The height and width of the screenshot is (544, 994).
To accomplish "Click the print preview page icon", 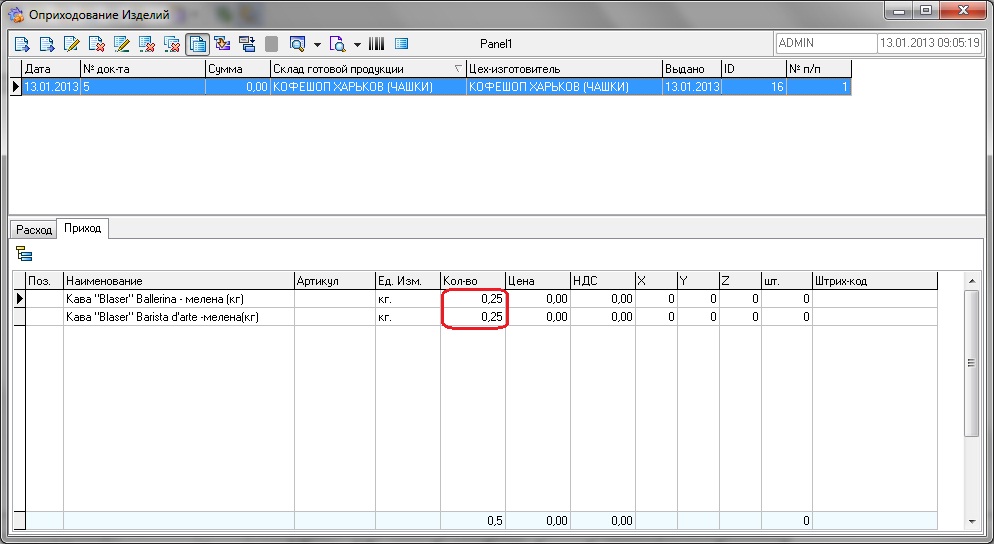I will pos(337,44).
